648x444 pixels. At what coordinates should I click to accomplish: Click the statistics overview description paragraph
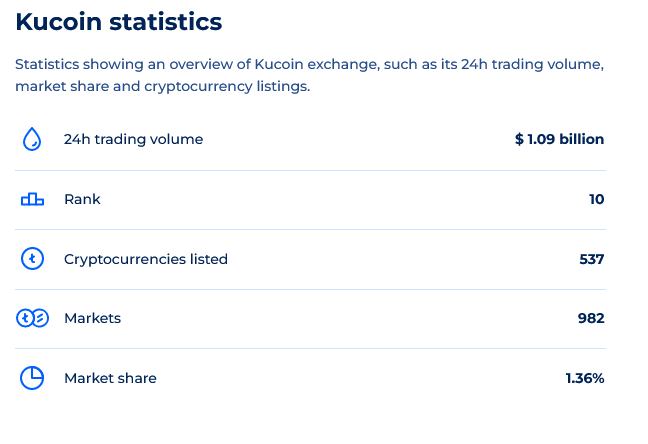point(310,75)
